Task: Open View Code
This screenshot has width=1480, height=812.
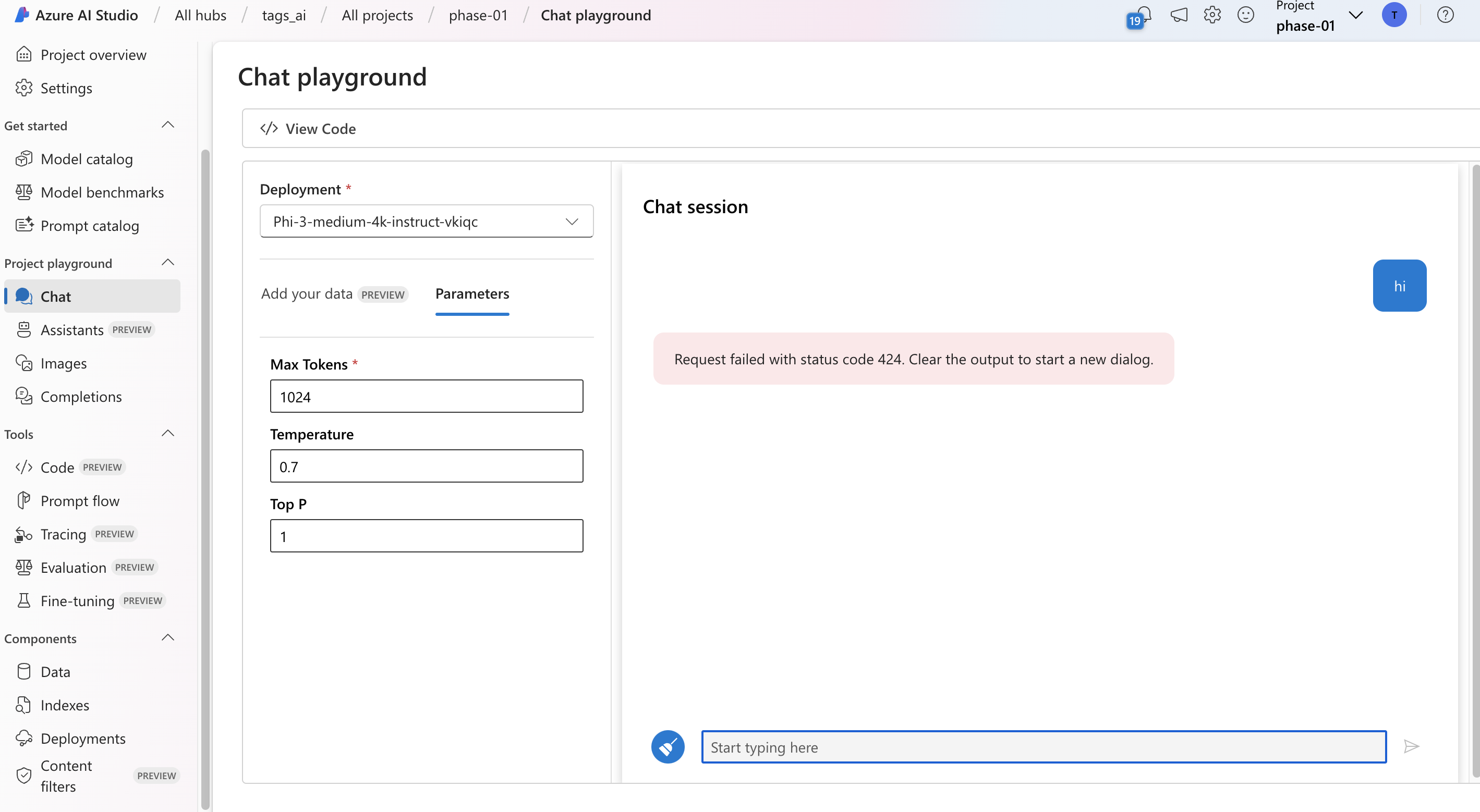Action: tap(308, 128)
